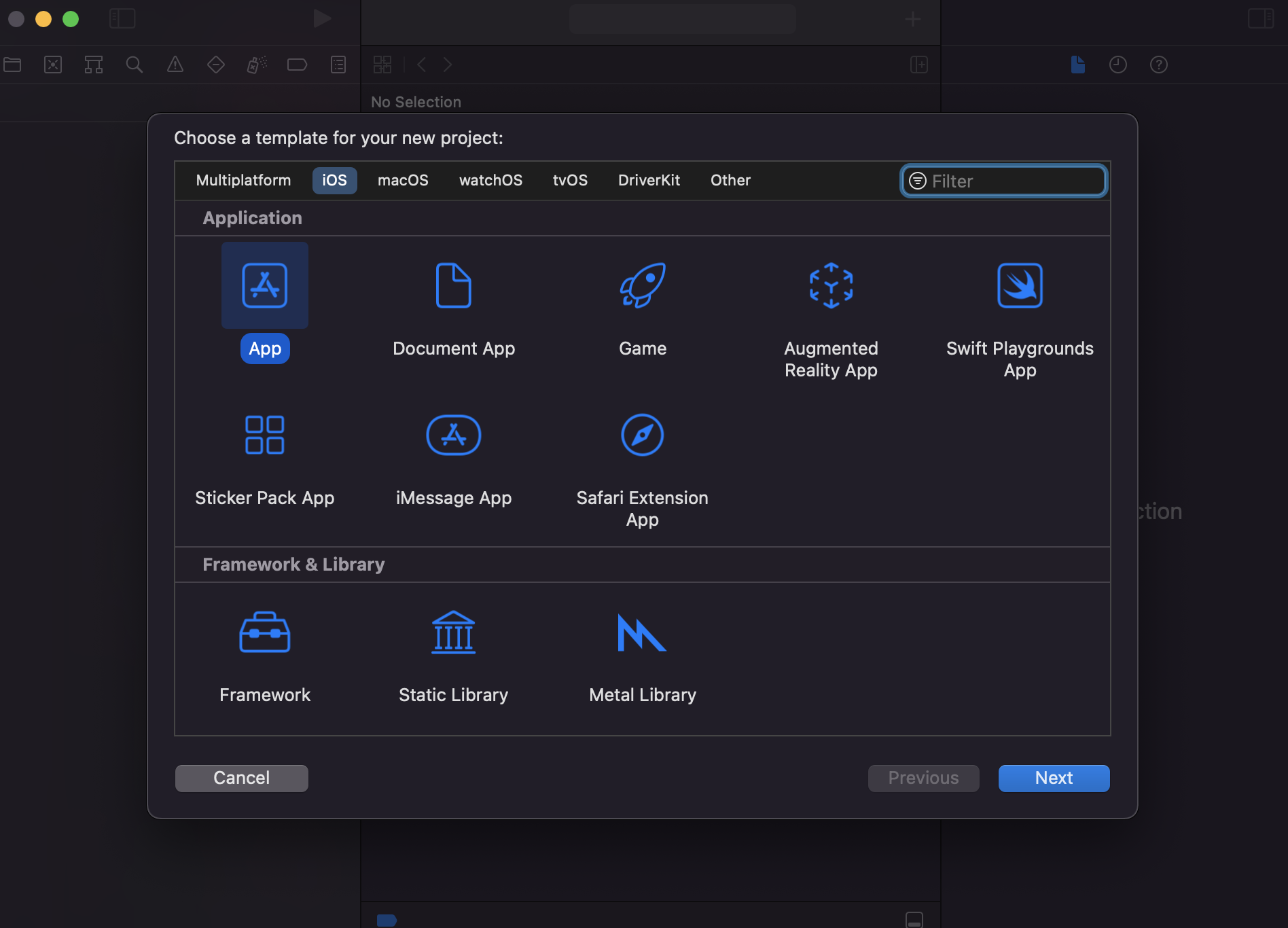
Task: Click the Previous button
Action: [923, 778]
